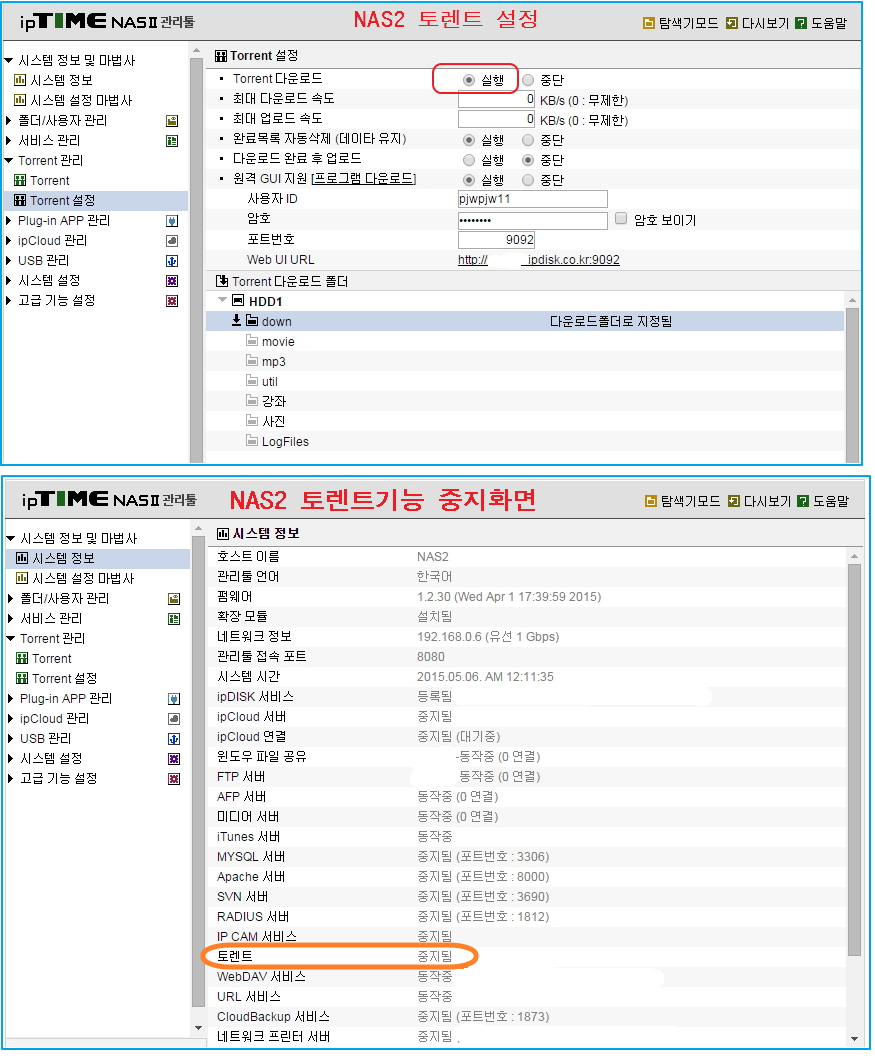The width and height of the screenshot is (875, 1056).
Task: Click the 프로그램 다운로드 link
Action: pos(364,179)
